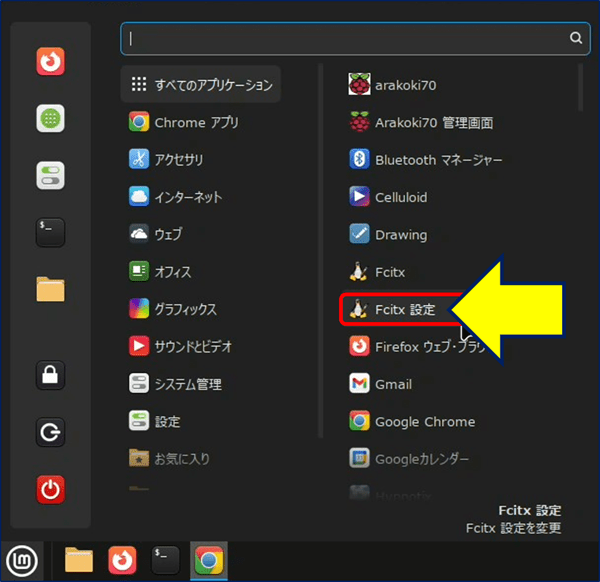Launch Firefox from the favorites sidebar
This screenshot has height=582, width=600.
pos(51,61)
